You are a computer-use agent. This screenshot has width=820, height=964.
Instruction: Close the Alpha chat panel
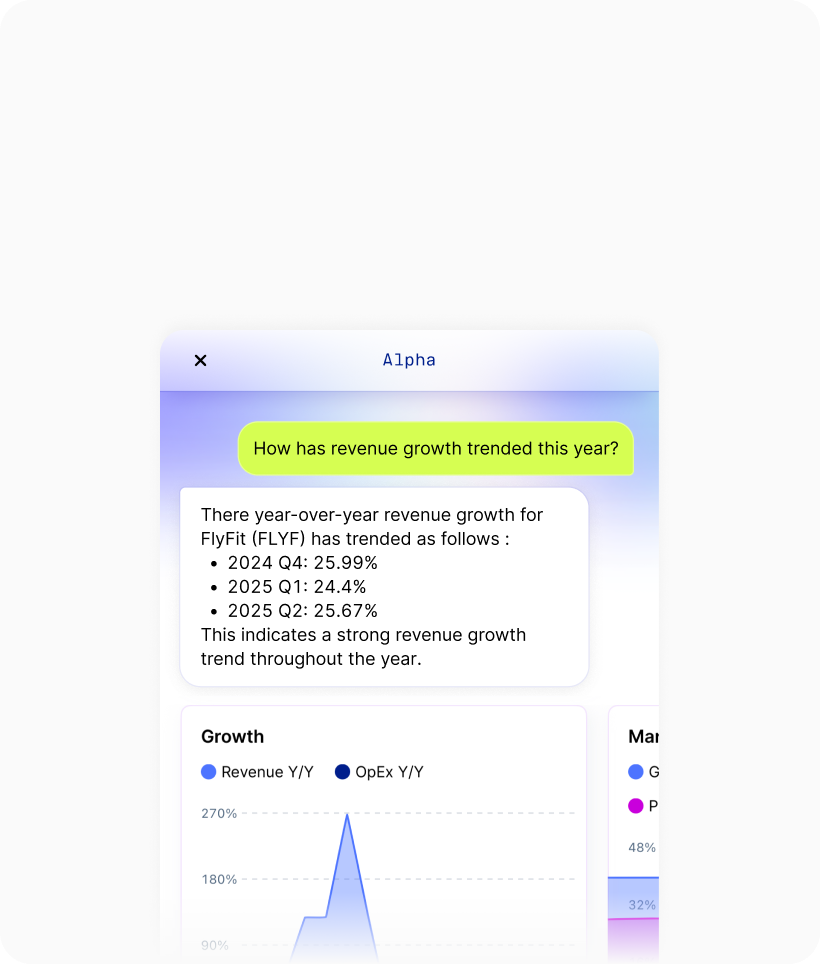click(200, 360)
